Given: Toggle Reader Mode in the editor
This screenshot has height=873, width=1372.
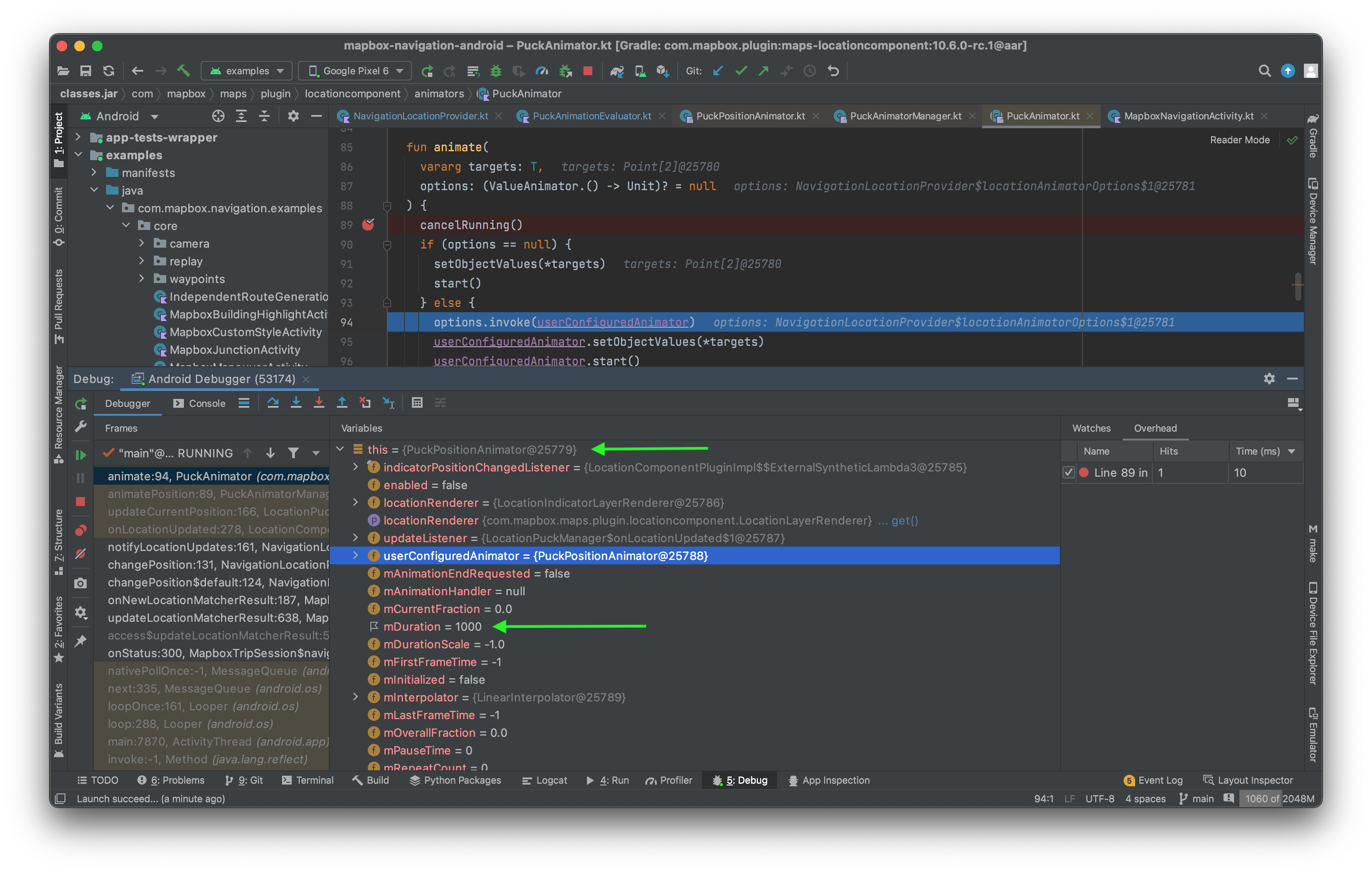Looking at the screenshot, I should coord(1240,140).
